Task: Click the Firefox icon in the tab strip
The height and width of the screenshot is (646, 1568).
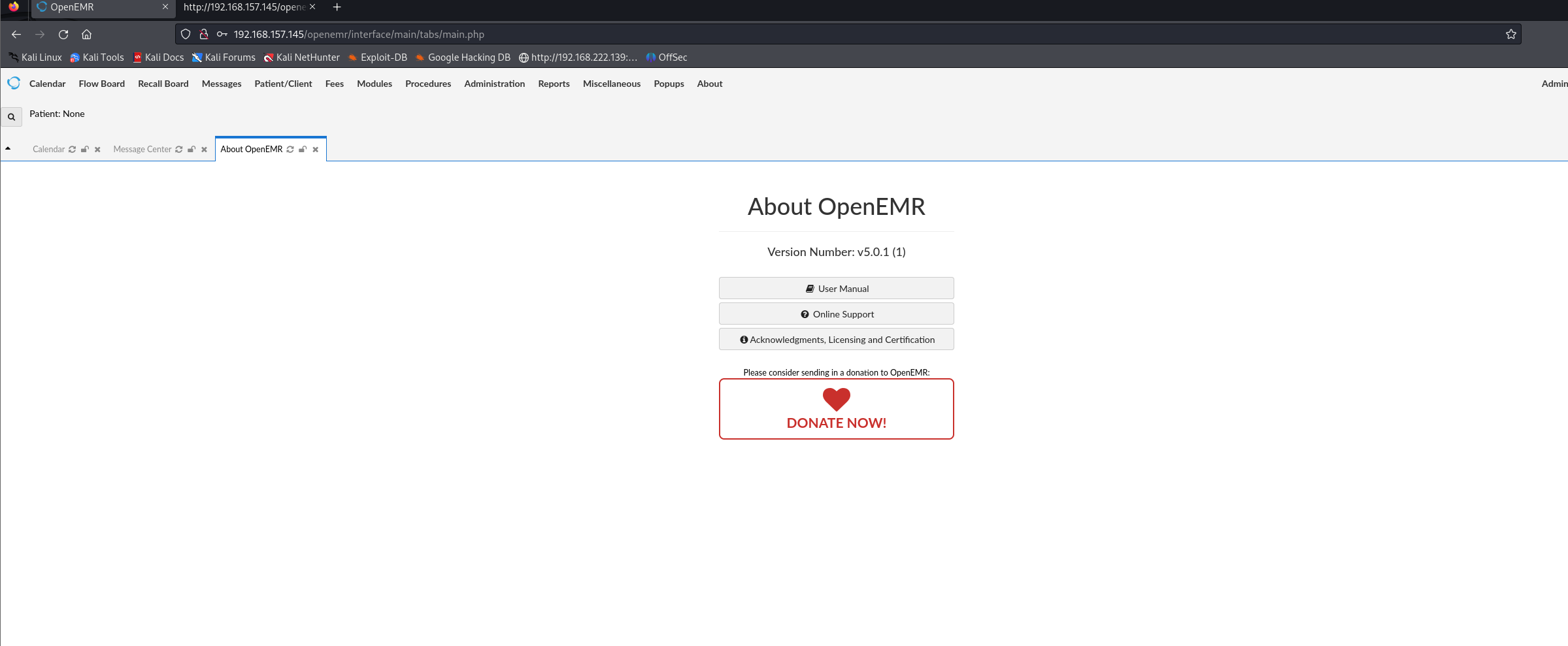Action: 14,7
